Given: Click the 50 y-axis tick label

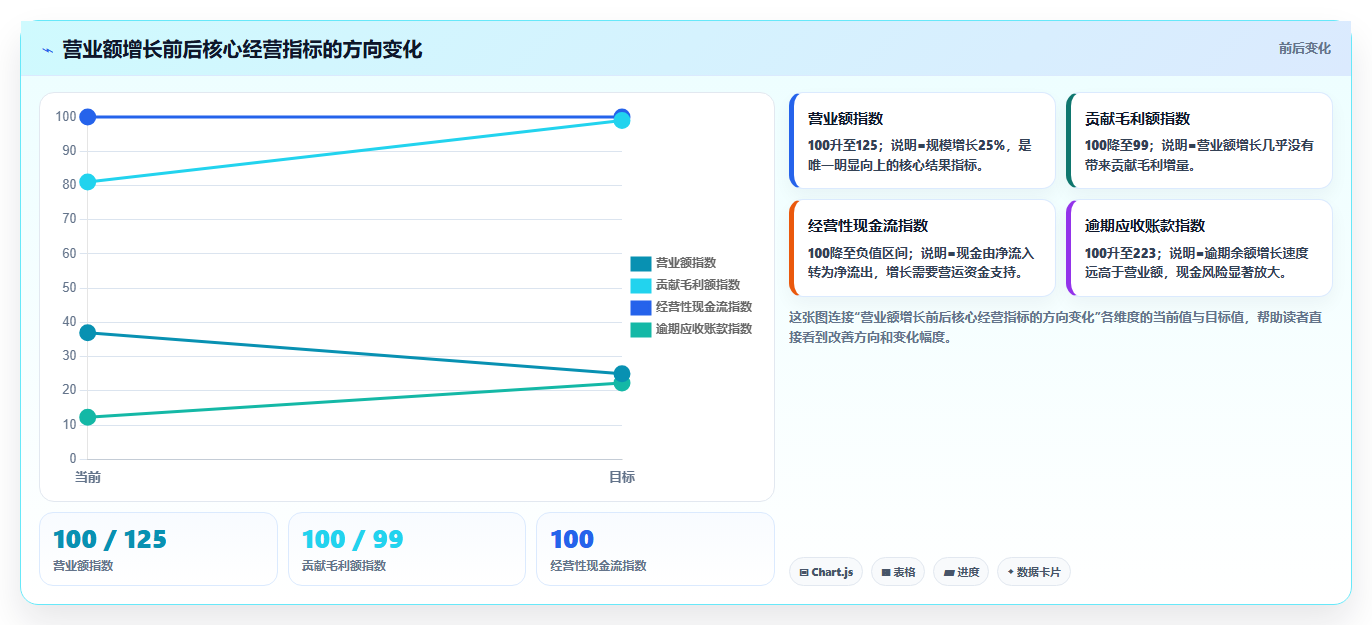Looking at the screenshot, I should pos(69,288).
